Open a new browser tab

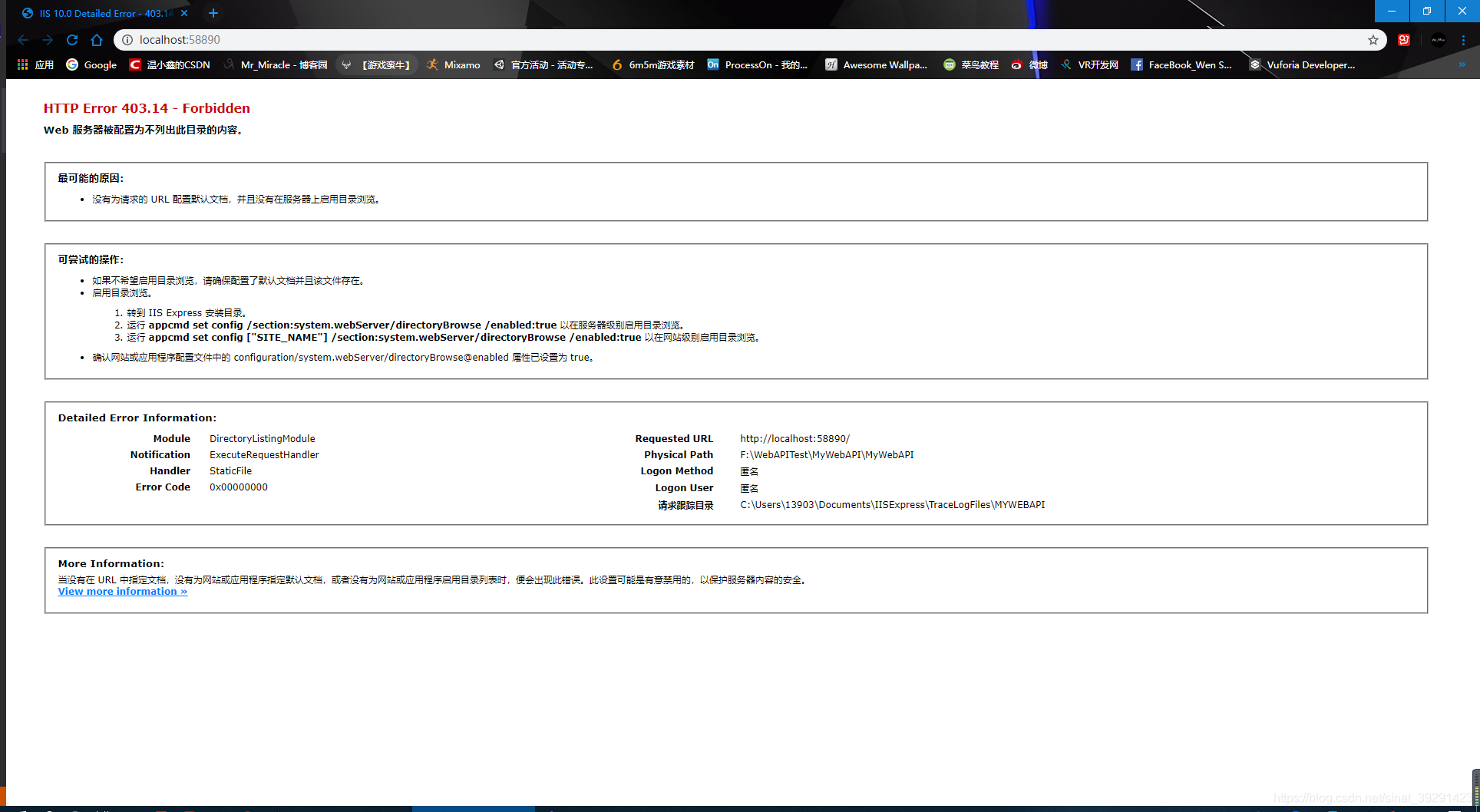click(213, 13)
